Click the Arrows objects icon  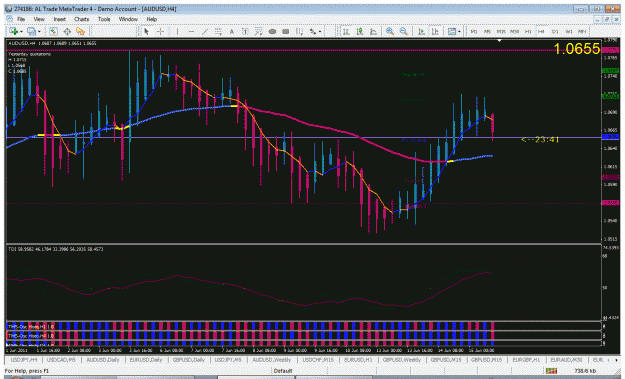[x=313, y=31]
